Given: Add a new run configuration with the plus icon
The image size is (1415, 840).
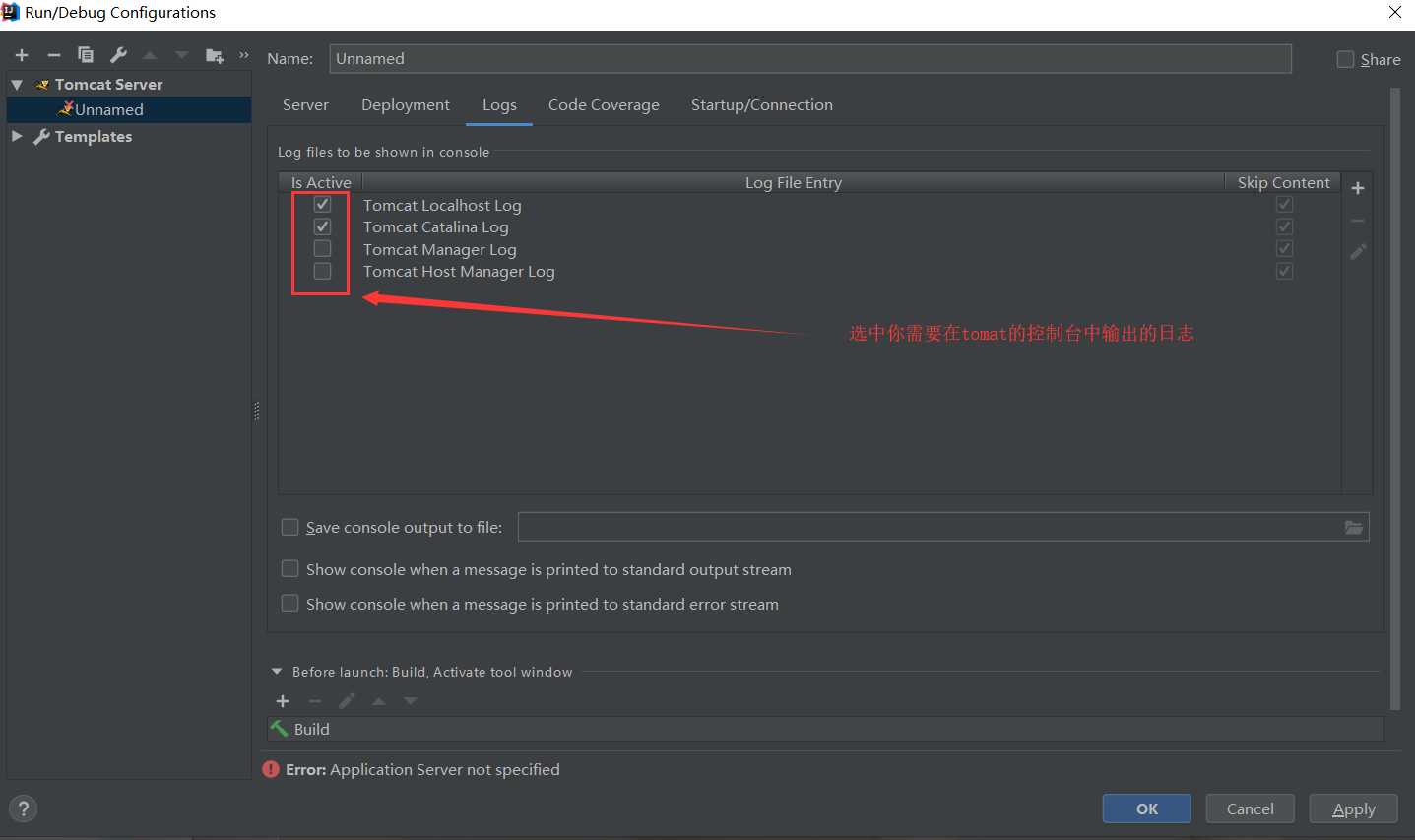Looking at the screenshot, I should (x=22, y=55).
